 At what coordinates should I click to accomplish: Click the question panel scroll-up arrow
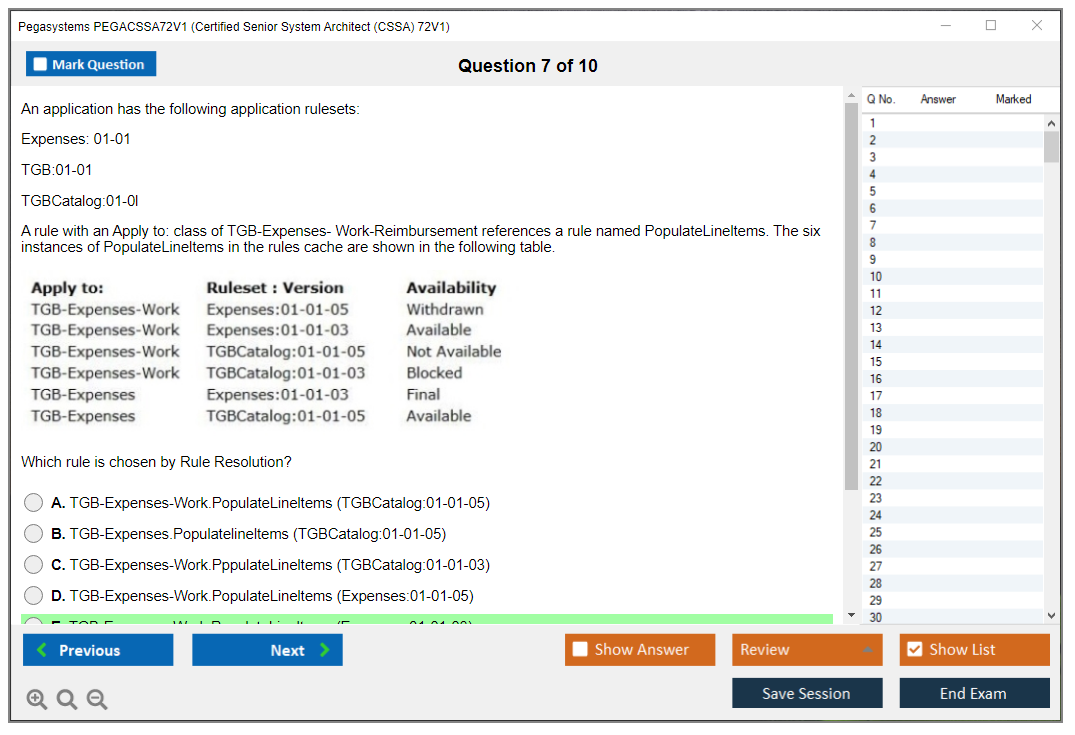click(851, 96)
